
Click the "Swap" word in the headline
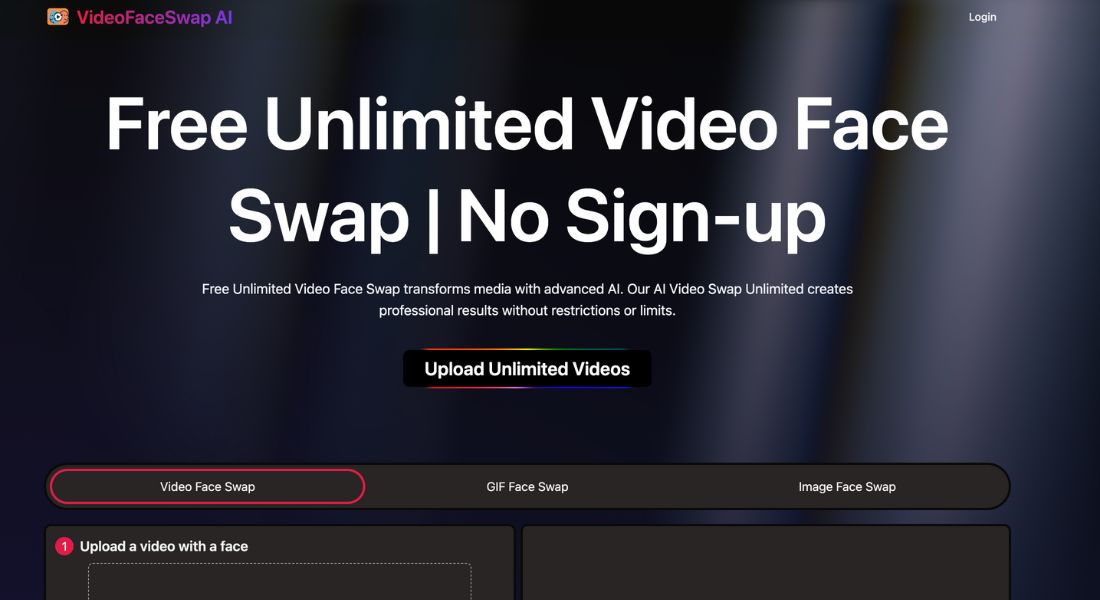(x=318, y=218)
